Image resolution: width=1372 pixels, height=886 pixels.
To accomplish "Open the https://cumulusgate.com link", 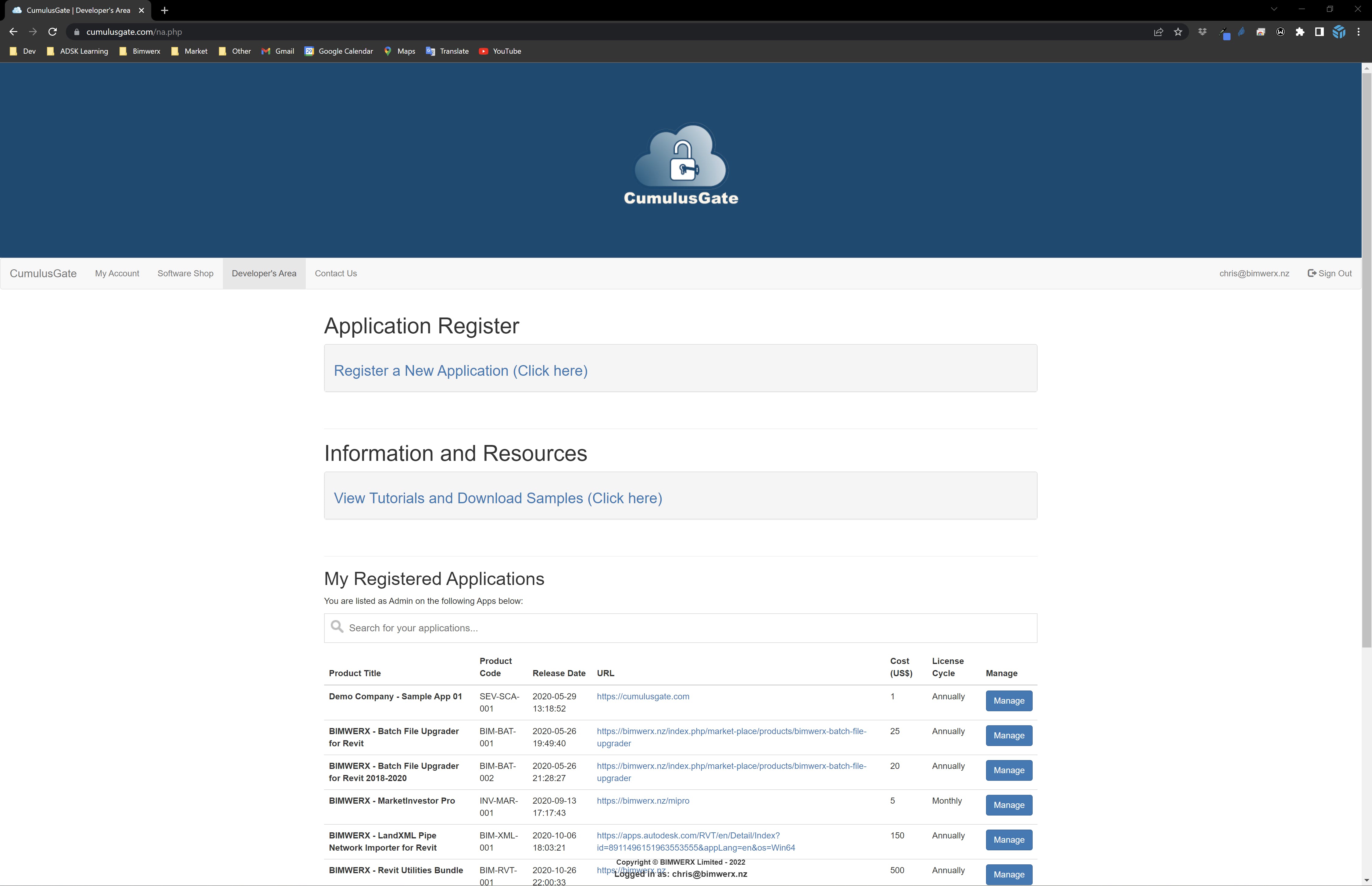I will coord(643,696).
